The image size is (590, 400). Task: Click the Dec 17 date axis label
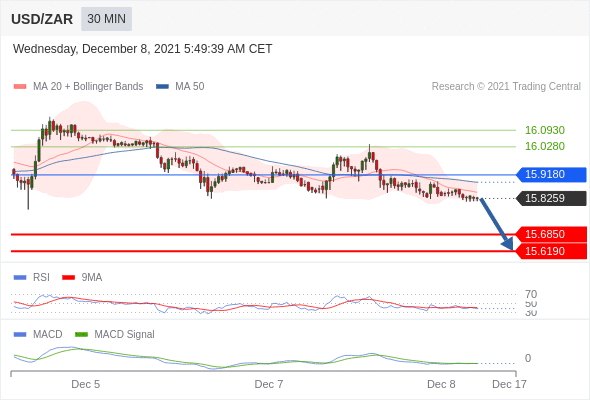pyautogui.click(x=509, y=384)
